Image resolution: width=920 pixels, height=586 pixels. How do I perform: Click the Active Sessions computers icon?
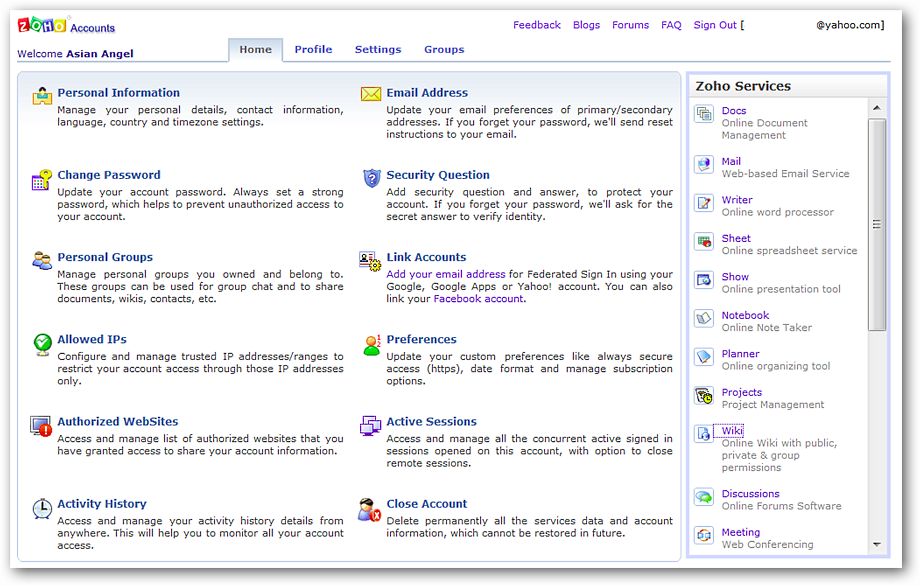(371, 425)
